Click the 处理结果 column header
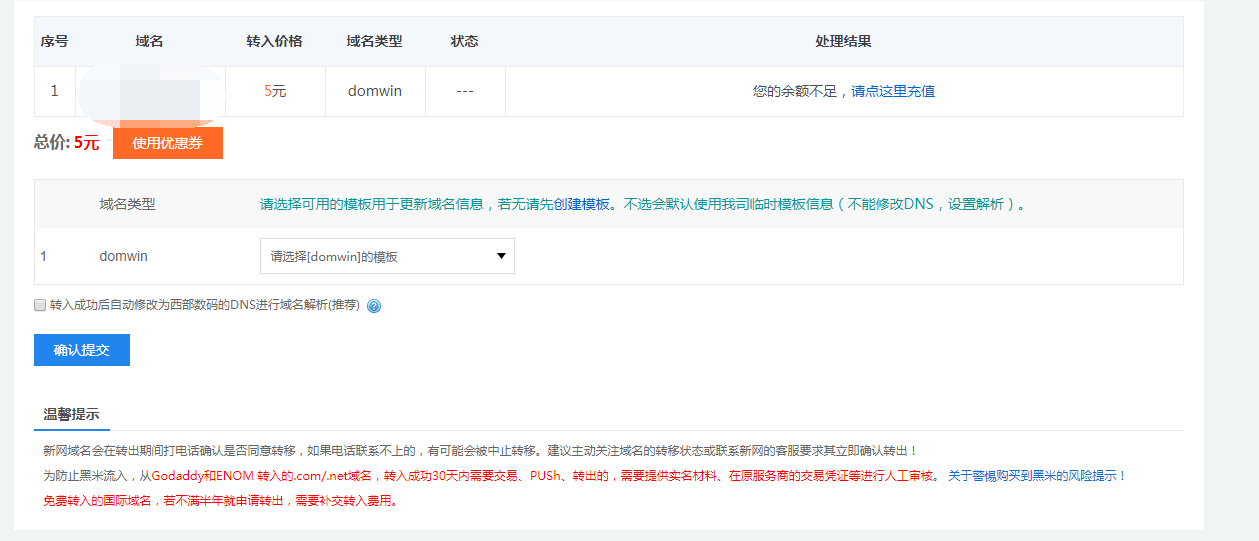 pyautogui.click(x=843, y=41)
